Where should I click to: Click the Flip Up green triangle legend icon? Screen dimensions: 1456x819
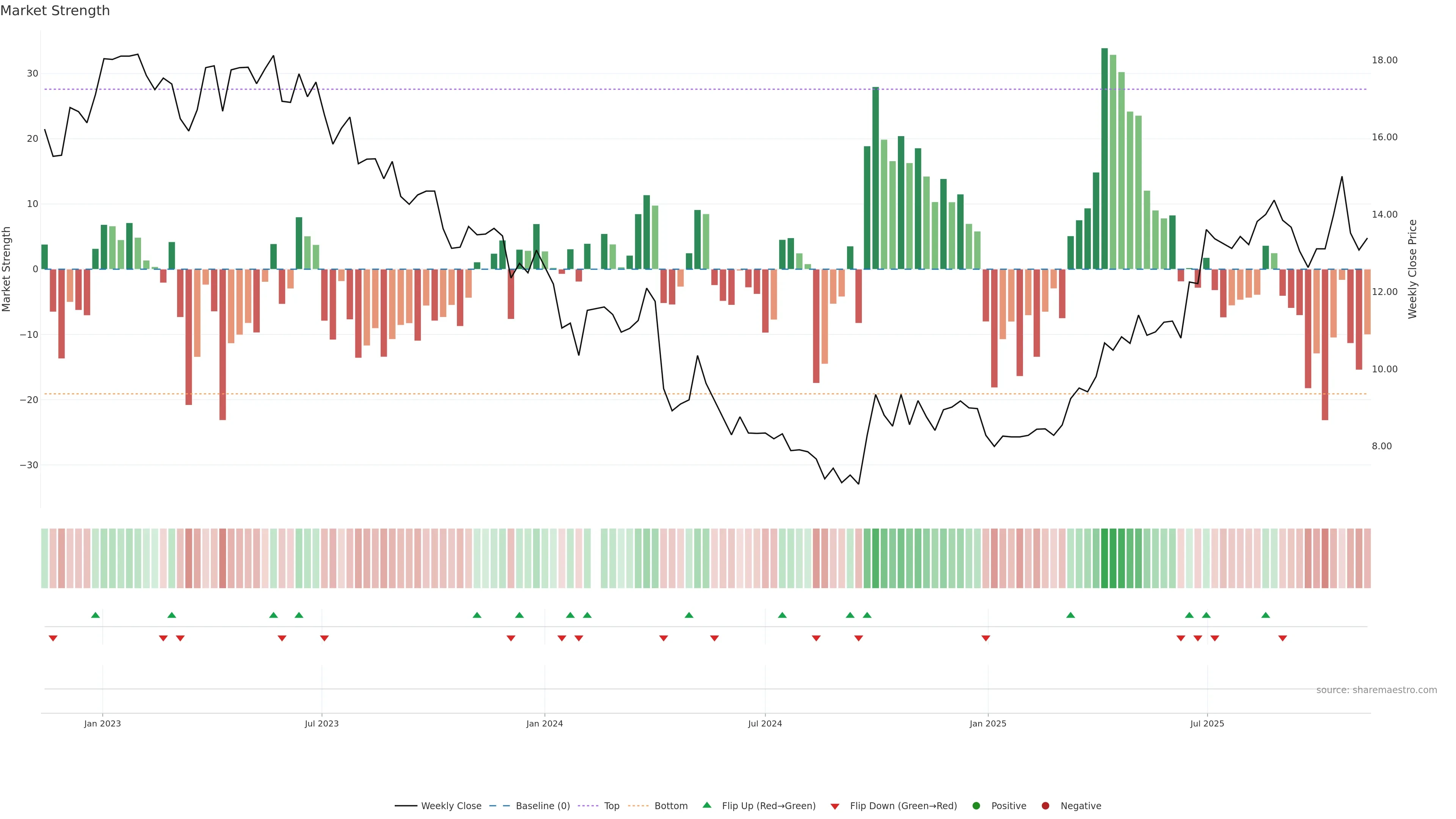click(x=706, y=805)
